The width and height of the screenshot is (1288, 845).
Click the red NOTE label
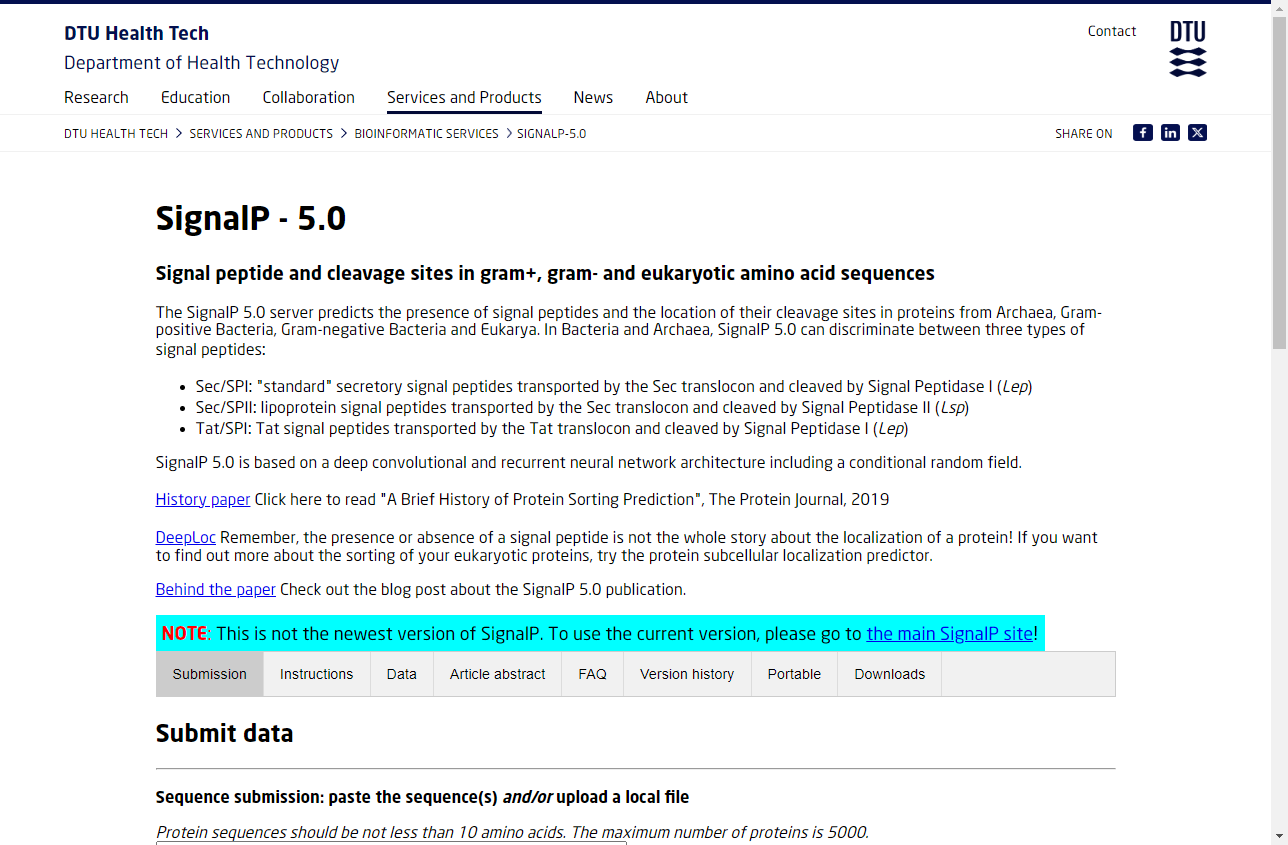click(184, 633)
